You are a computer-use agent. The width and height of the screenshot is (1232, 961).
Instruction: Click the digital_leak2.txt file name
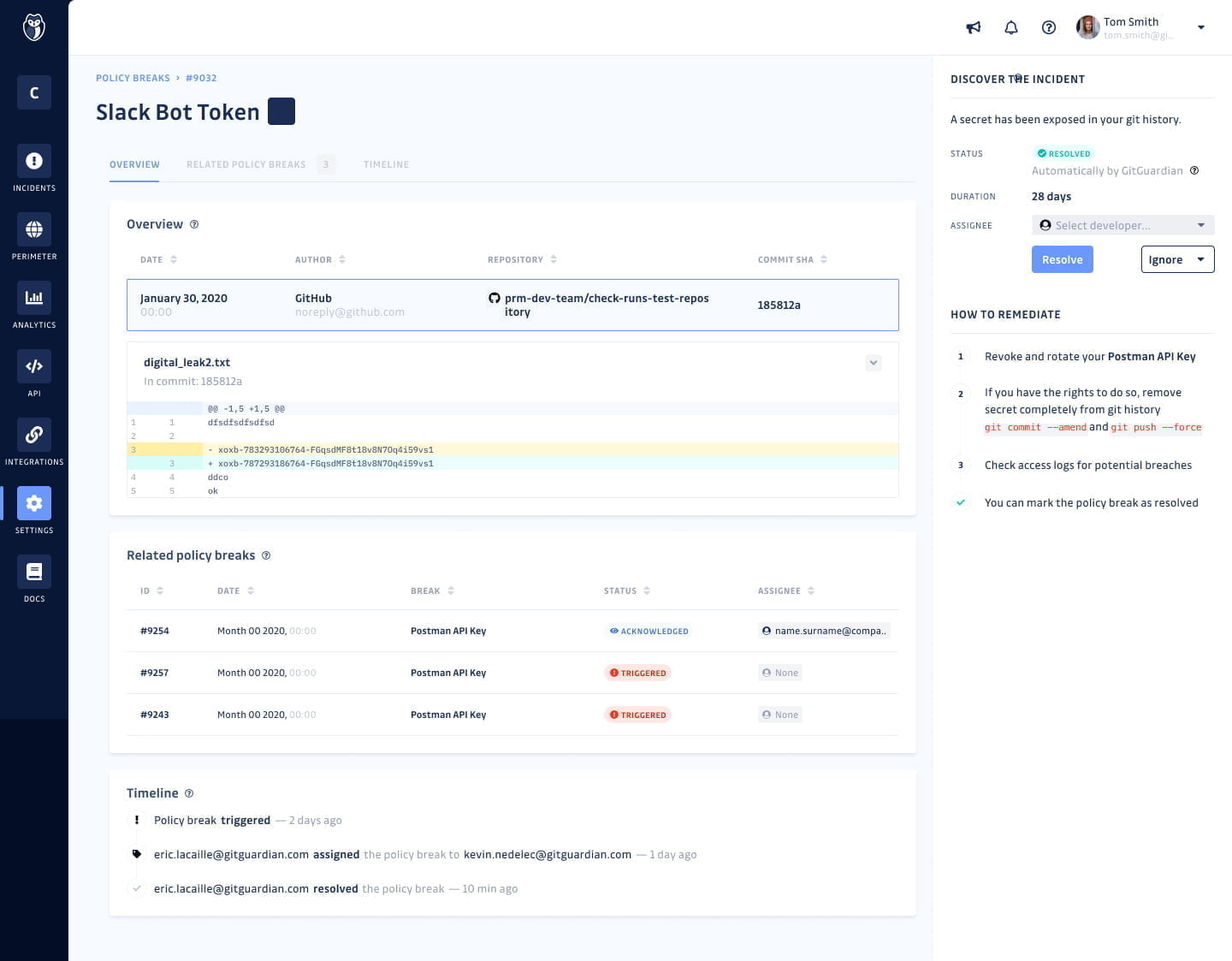coord(187,362)
